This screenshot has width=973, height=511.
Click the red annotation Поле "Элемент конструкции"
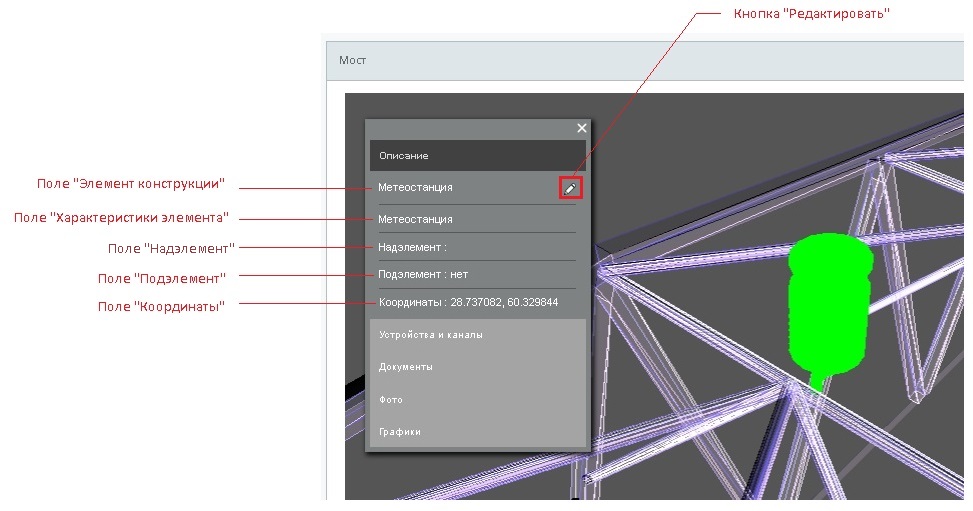(131, 184)
